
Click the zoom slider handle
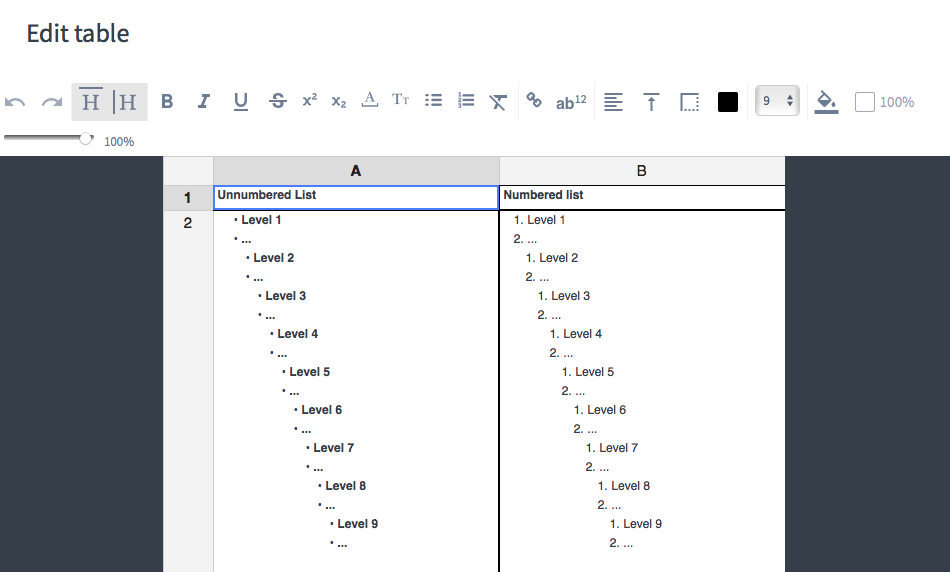(x=86, y=139)
